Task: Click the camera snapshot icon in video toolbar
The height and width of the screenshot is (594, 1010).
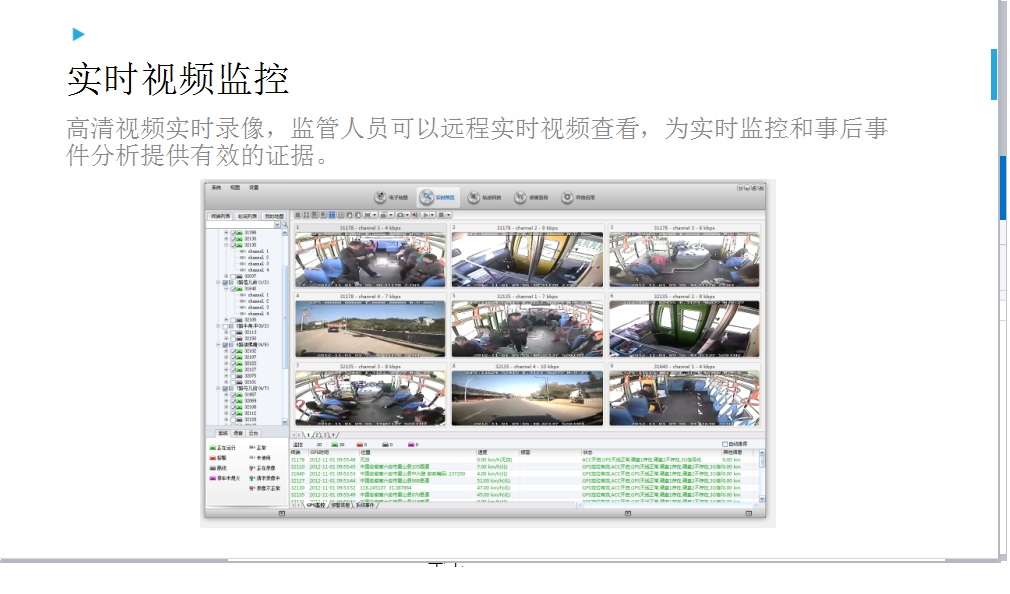Action: click(401, 215)
